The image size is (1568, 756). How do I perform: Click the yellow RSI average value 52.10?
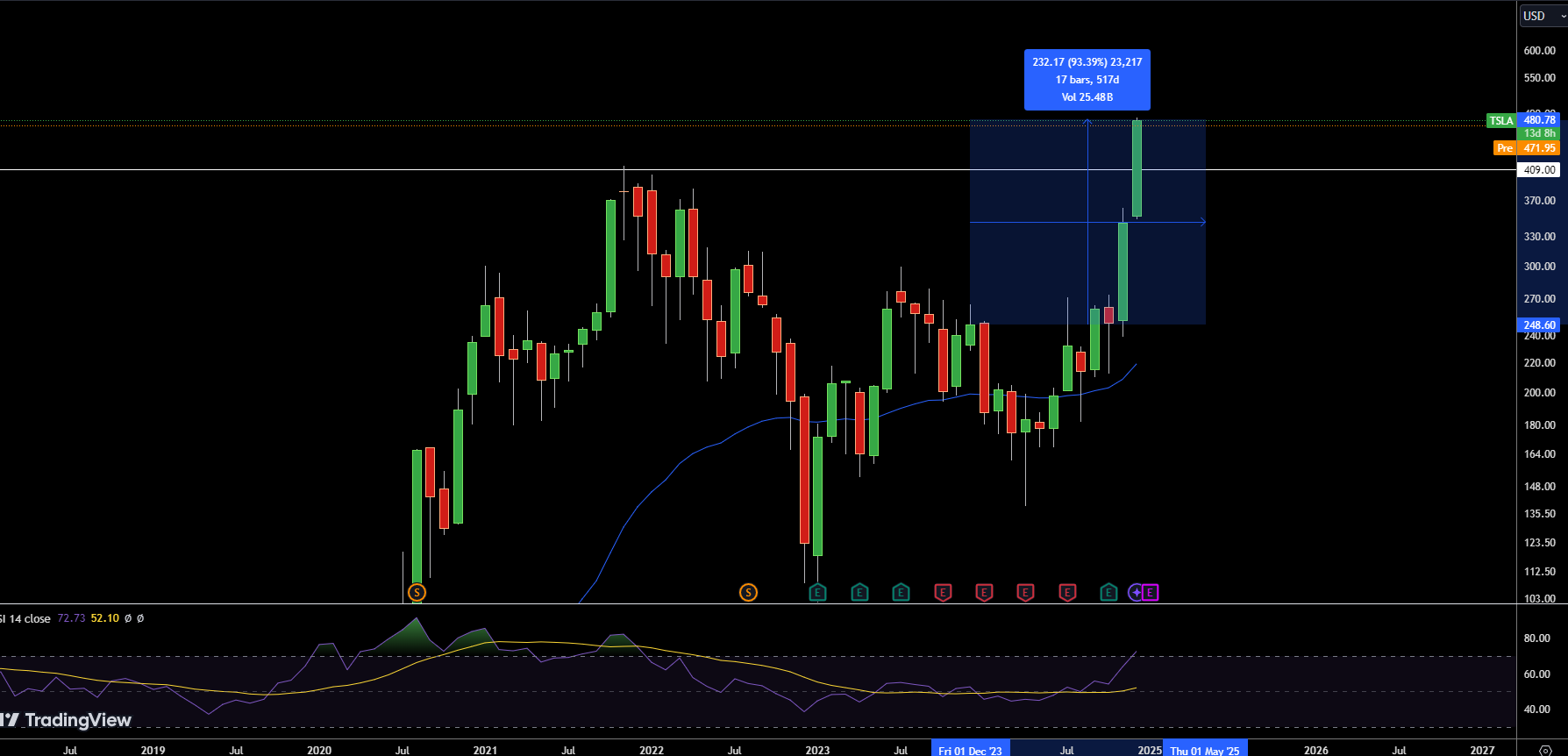105,618
